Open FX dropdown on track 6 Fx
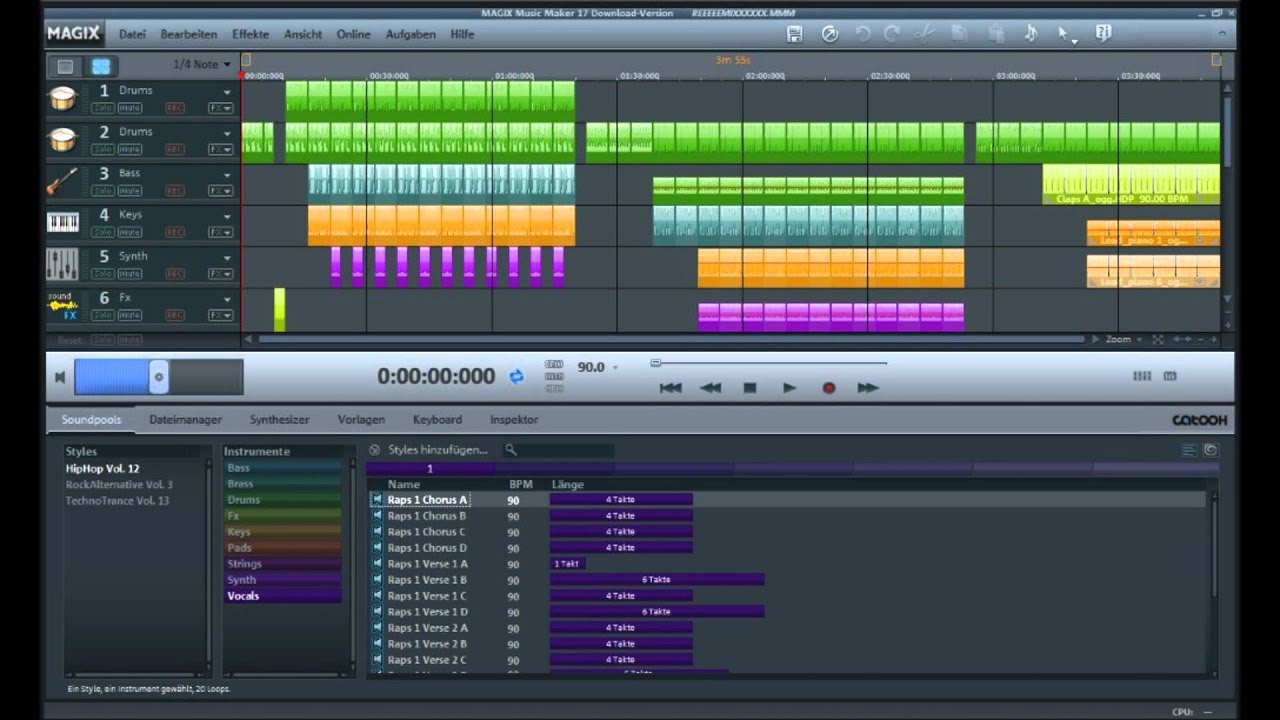 (x=220, y=315)
